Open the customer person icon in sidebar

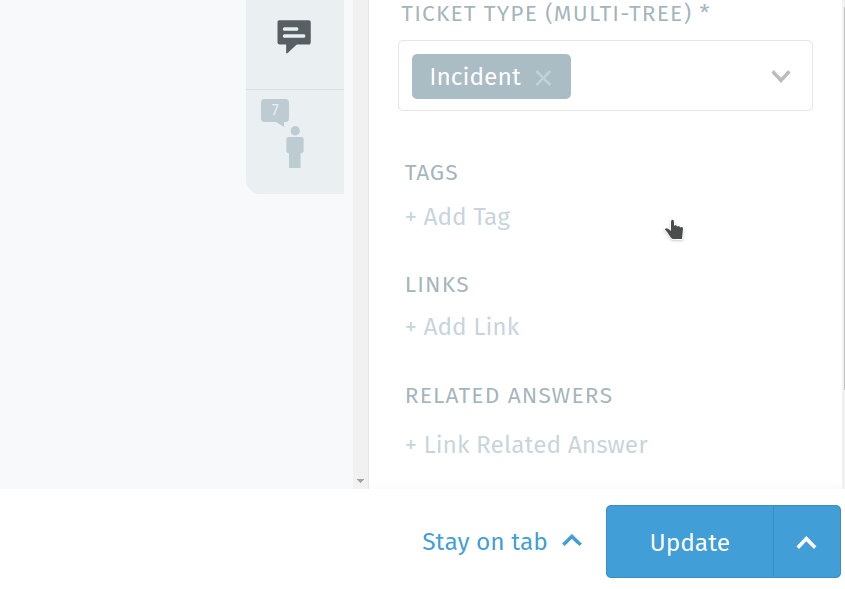(x=295, y=147)
